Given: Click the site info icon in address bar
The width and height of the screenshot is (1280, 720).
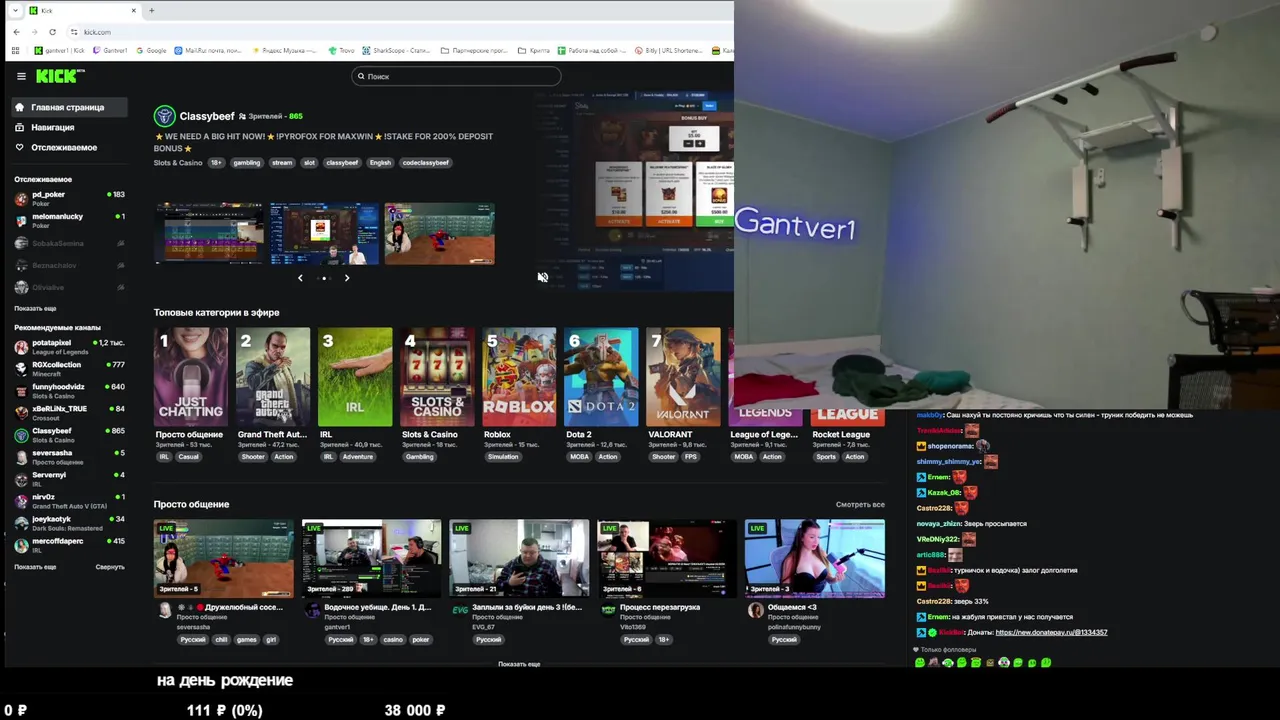Looking at the screenshot, I should click(x=74, y=32).
